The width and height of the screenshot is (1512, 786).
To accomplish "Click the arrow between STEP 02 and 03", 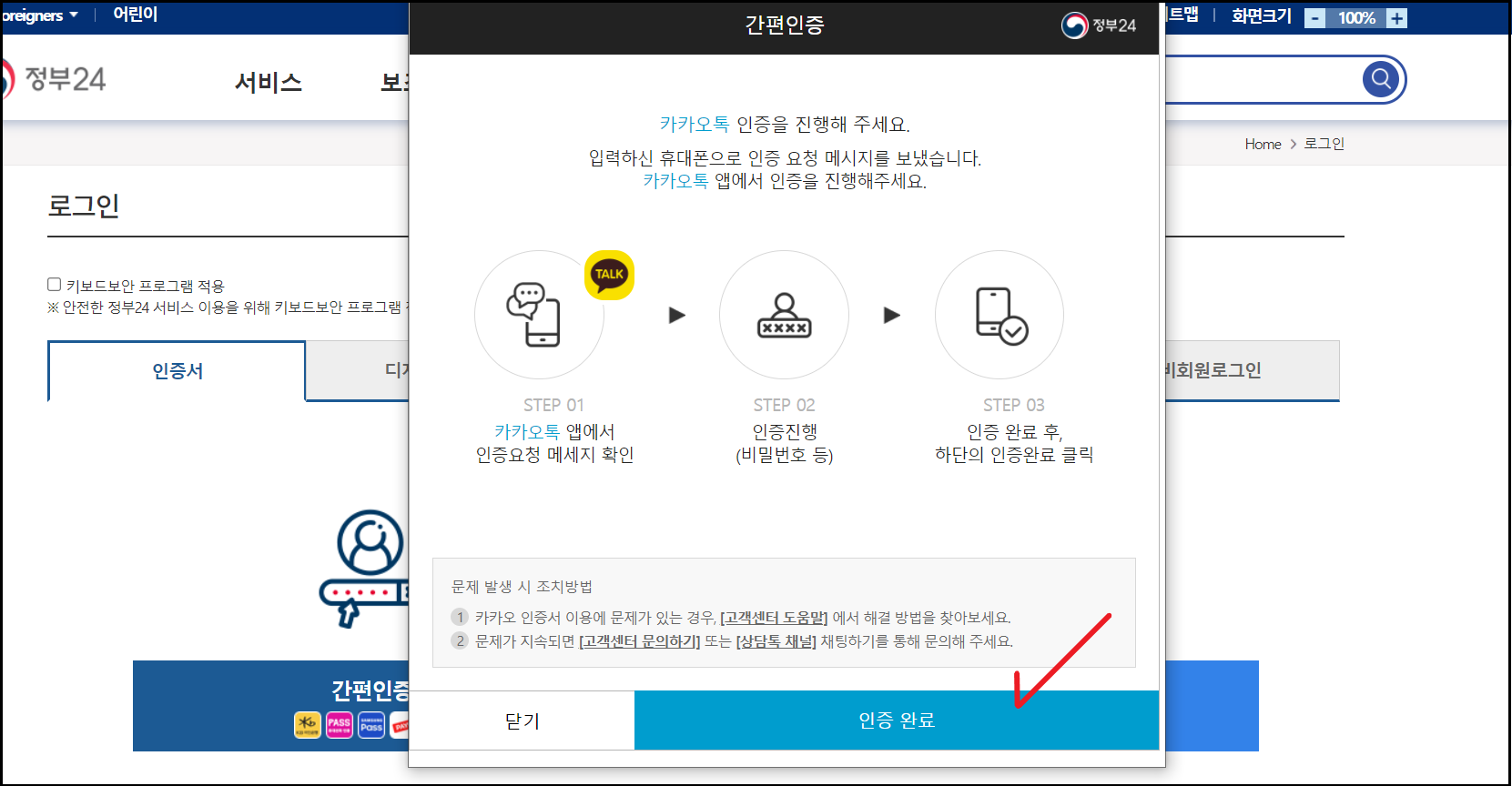I will point(892,315).
